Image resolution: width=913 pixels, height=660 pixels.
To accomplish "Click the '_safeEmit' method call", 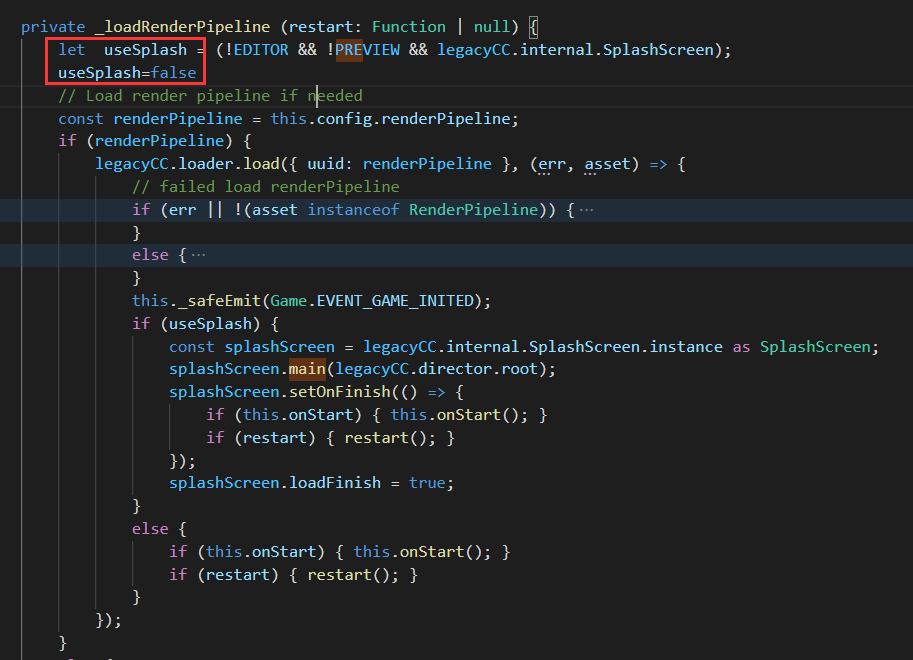I will pos(220,301).
